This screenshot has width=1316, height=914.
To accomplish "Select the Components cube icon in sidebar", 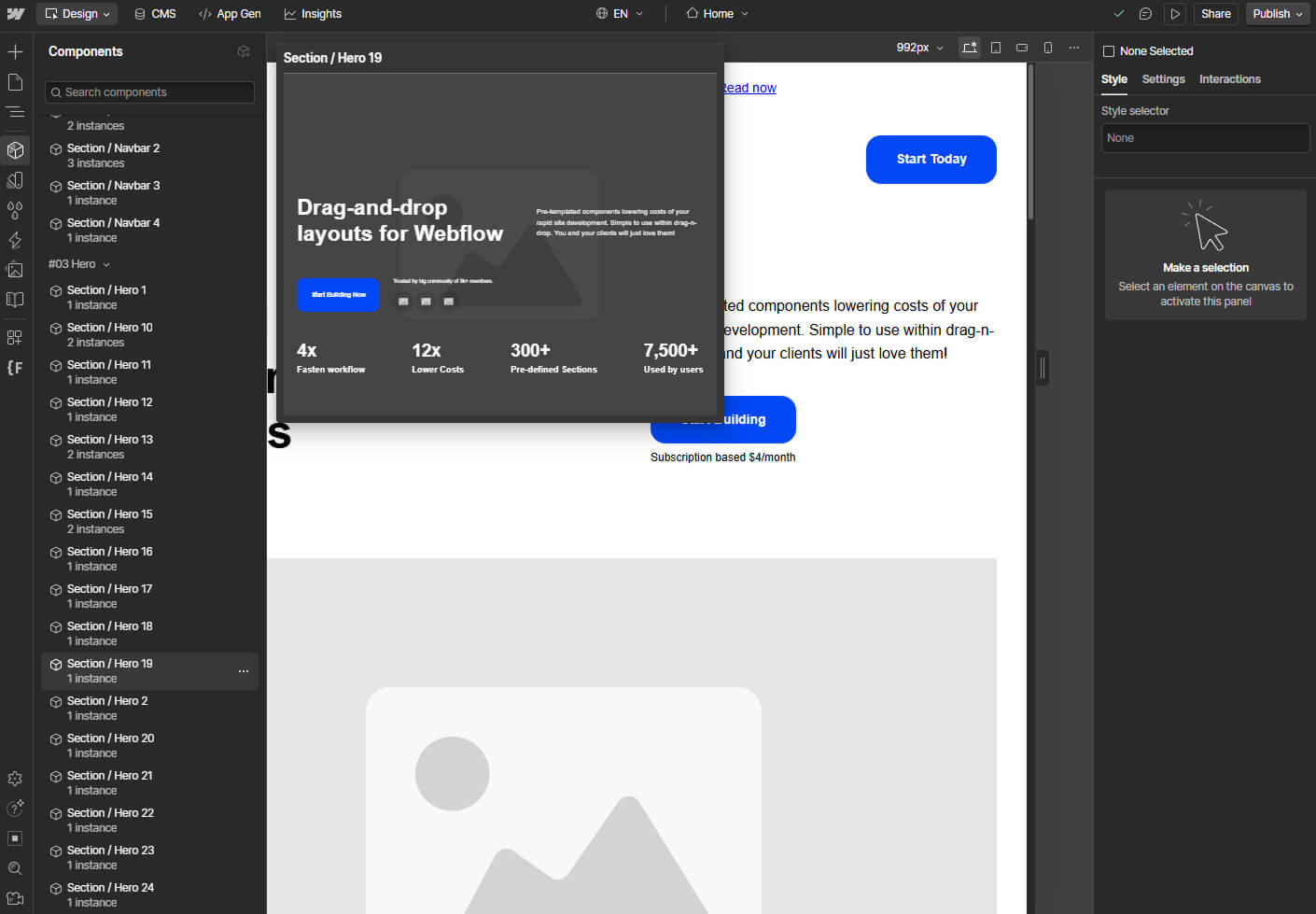I will (15, 150).
